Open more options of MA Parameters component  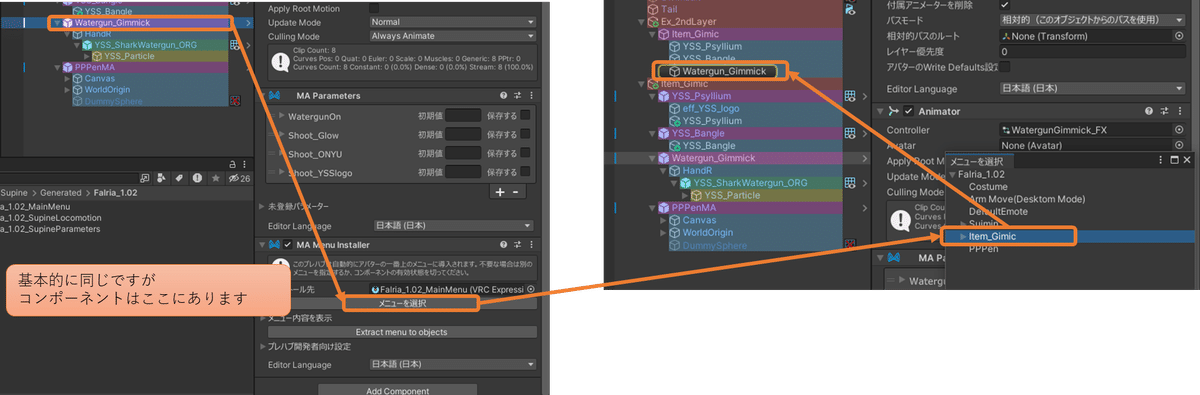531,96
